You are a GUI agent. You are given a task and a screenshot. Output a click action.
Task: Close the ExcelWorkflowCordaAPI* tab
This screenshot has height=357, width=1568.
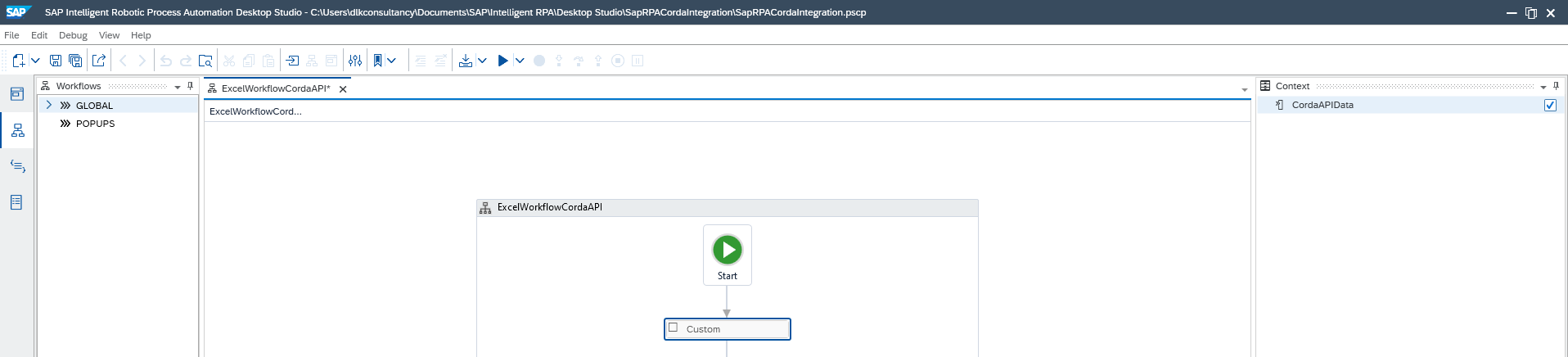click(343, 89)
